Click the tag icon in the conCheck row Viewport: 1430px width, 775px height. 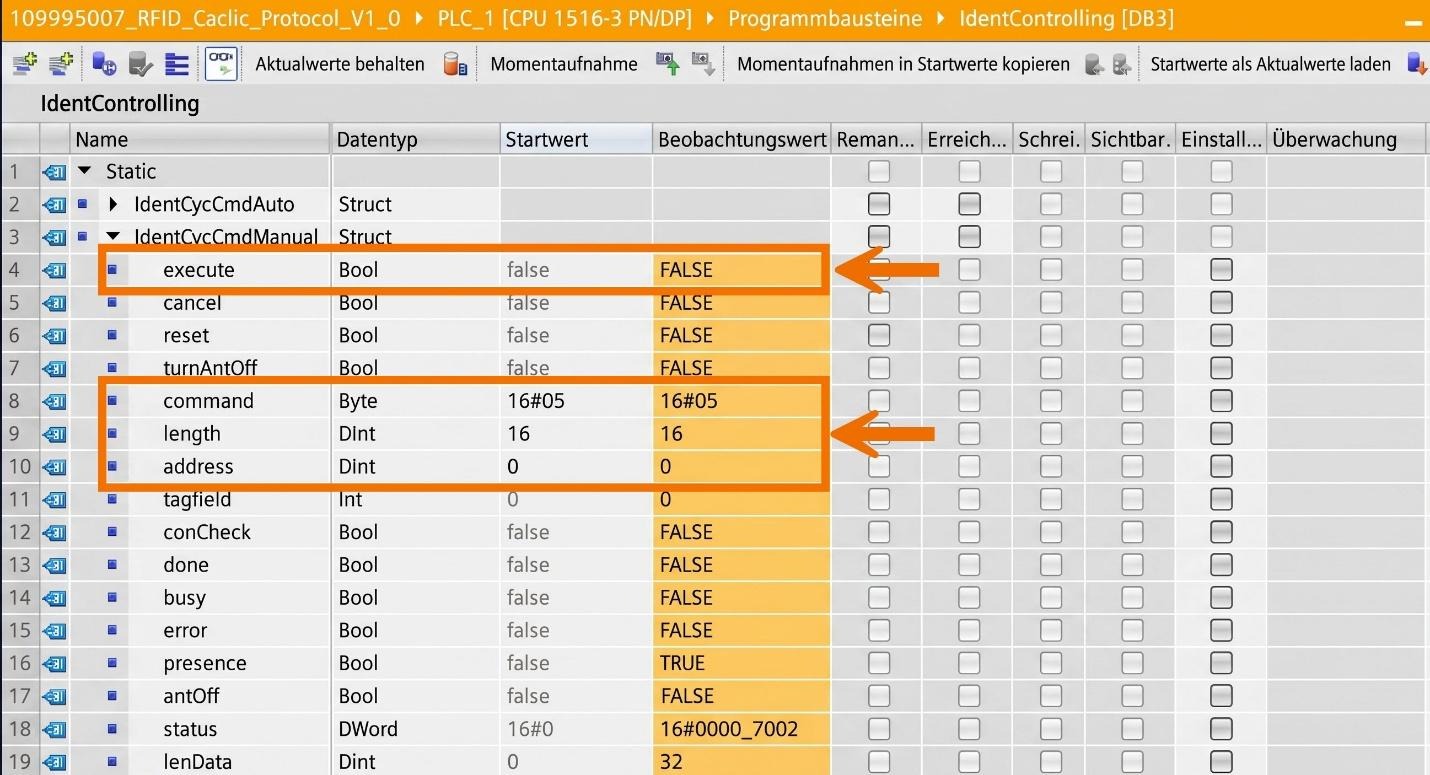tap(54, 533)
